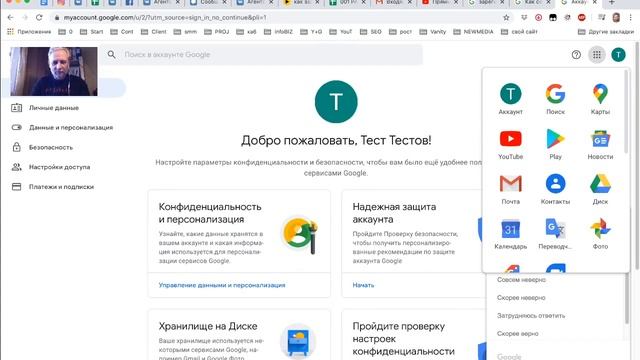
Task: Open the YouT bookmarks folder
Action: point(341,31)
